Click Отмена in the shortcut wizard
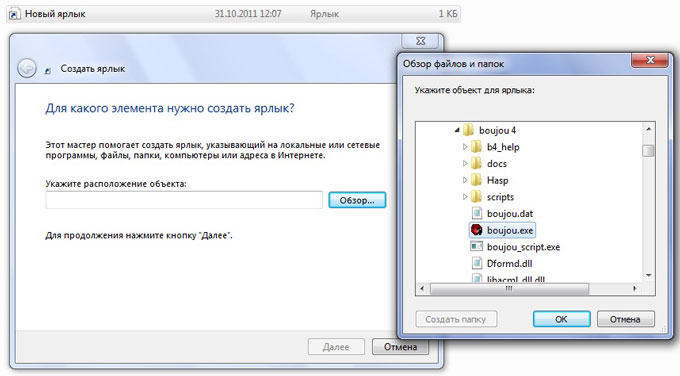Viewport: 680px width, 376px height. coord(400,347)
